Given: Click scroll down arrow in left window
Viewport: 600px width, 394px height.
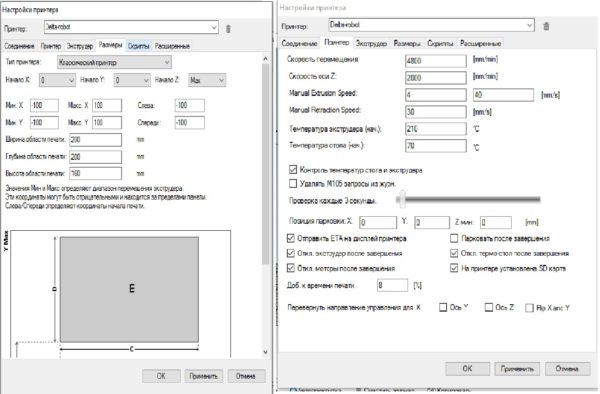Looking at the screenshot, I should point(266,352).
